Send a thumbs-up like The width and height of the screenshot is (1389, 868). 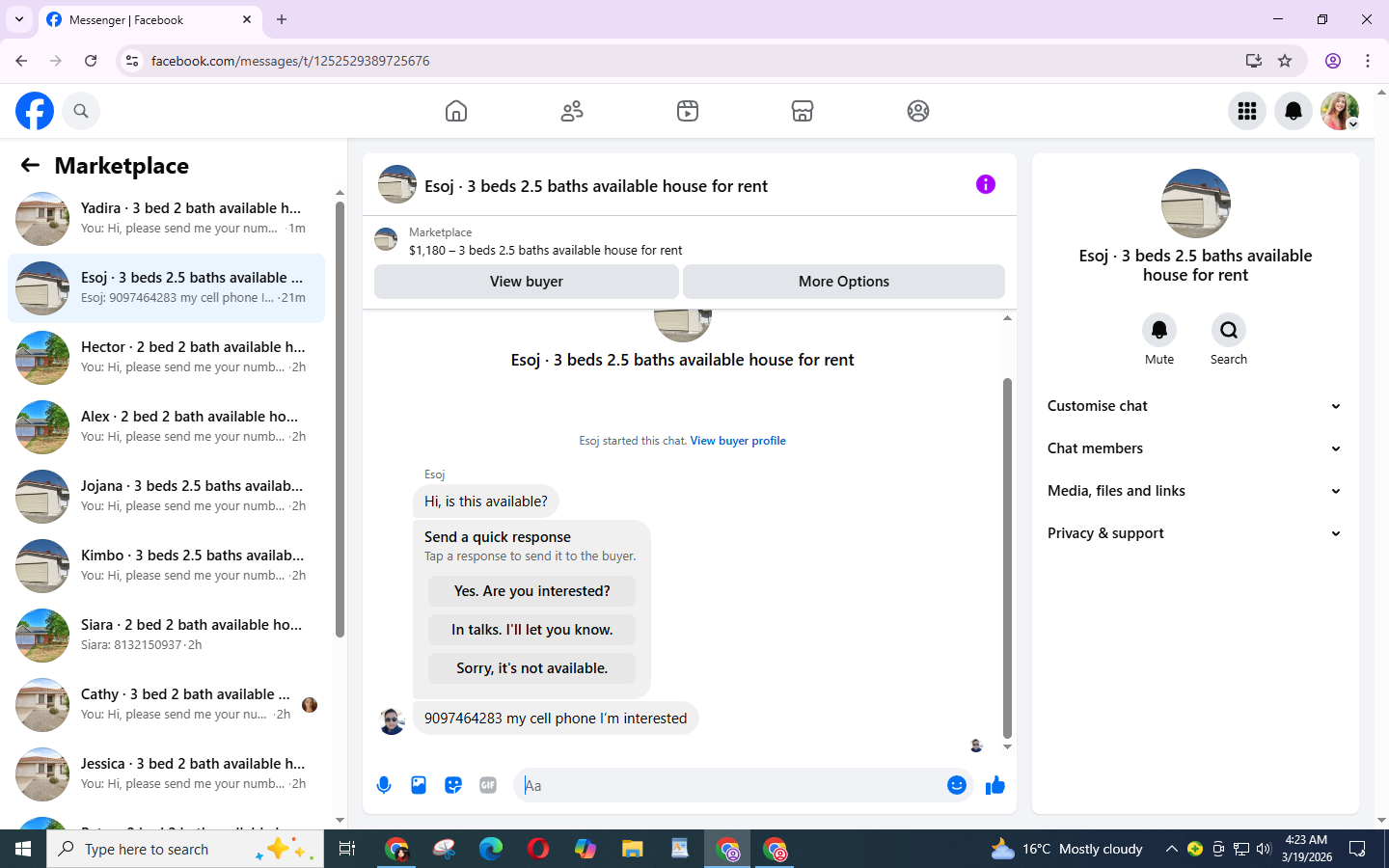995,785
